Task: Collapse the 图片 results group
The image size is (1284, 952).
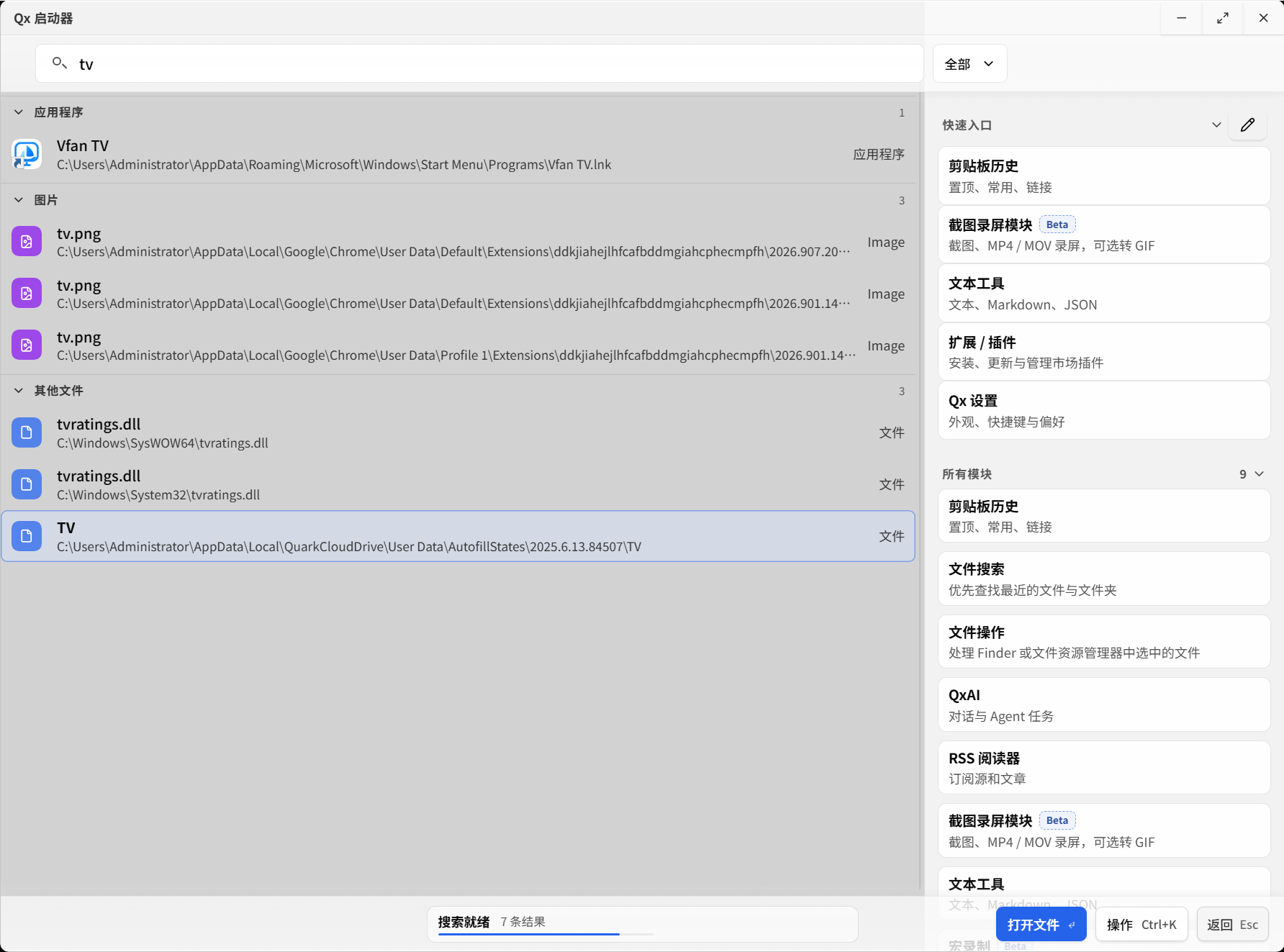Action: click(19, 200)
